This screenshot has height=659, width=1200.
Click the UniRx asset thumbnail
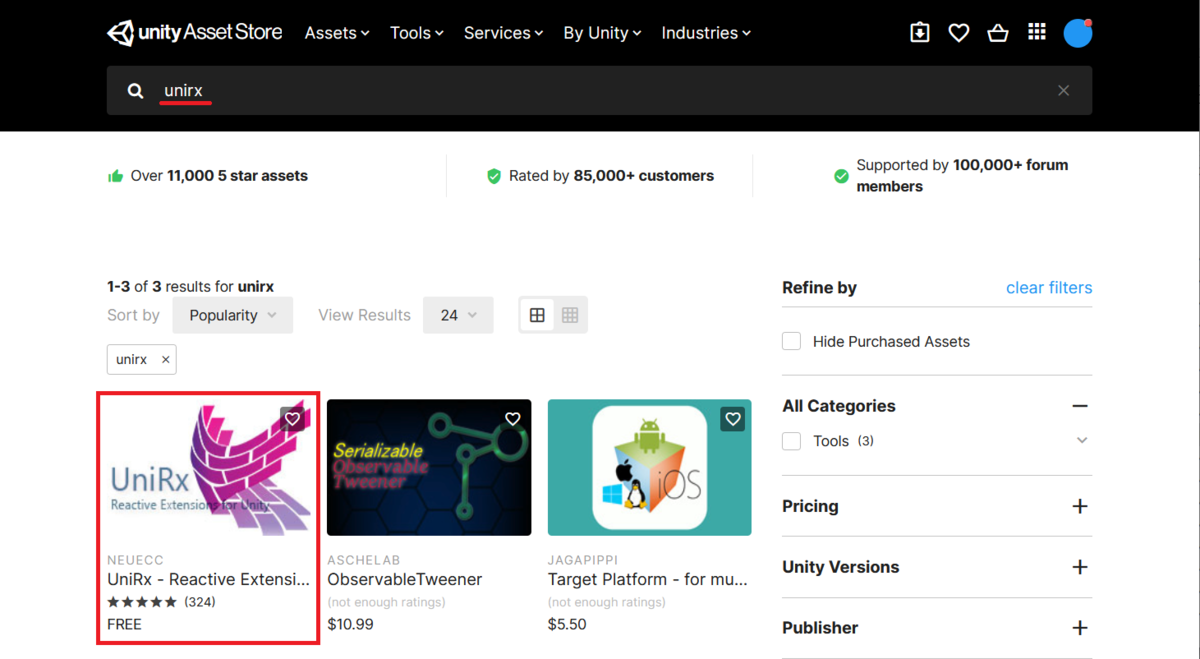(209, 468)
